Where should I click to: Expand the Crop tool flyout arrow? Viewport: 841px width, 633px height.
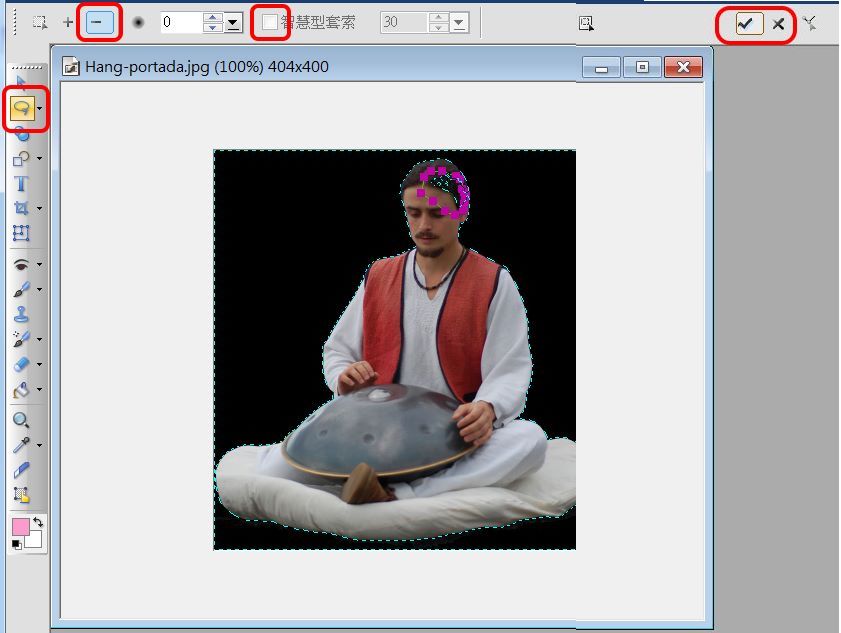pyautogui.click(x=40, y=208)
